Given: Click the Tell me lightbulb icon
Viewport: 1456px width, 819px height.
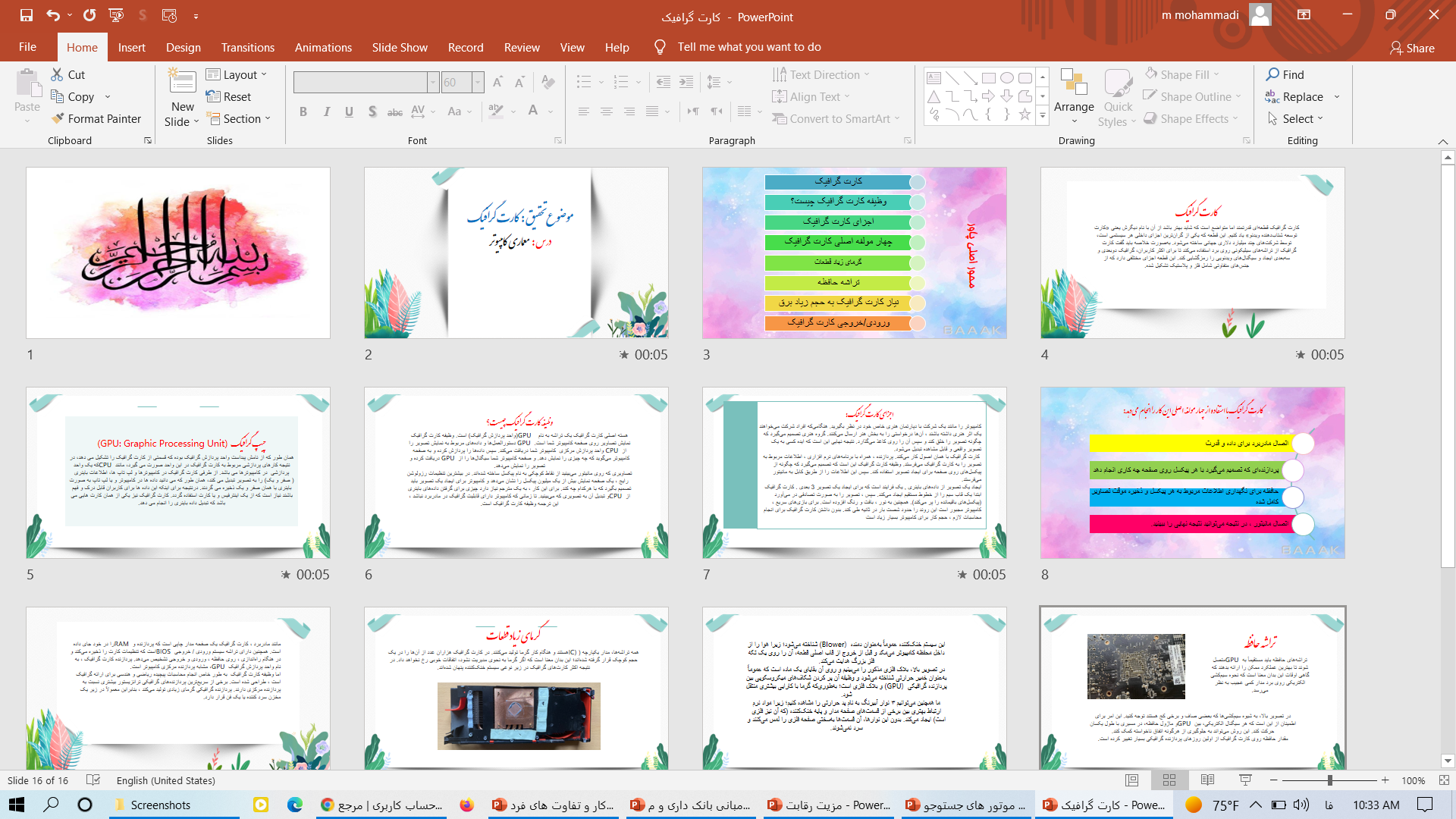Looking at the screenshot, I should pyautogui.click(x=660, y=47).
